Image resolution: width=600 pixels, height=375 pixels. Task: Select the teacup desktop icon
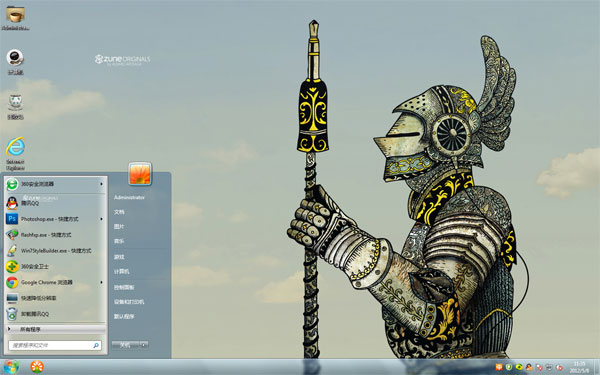coord(15,102)
